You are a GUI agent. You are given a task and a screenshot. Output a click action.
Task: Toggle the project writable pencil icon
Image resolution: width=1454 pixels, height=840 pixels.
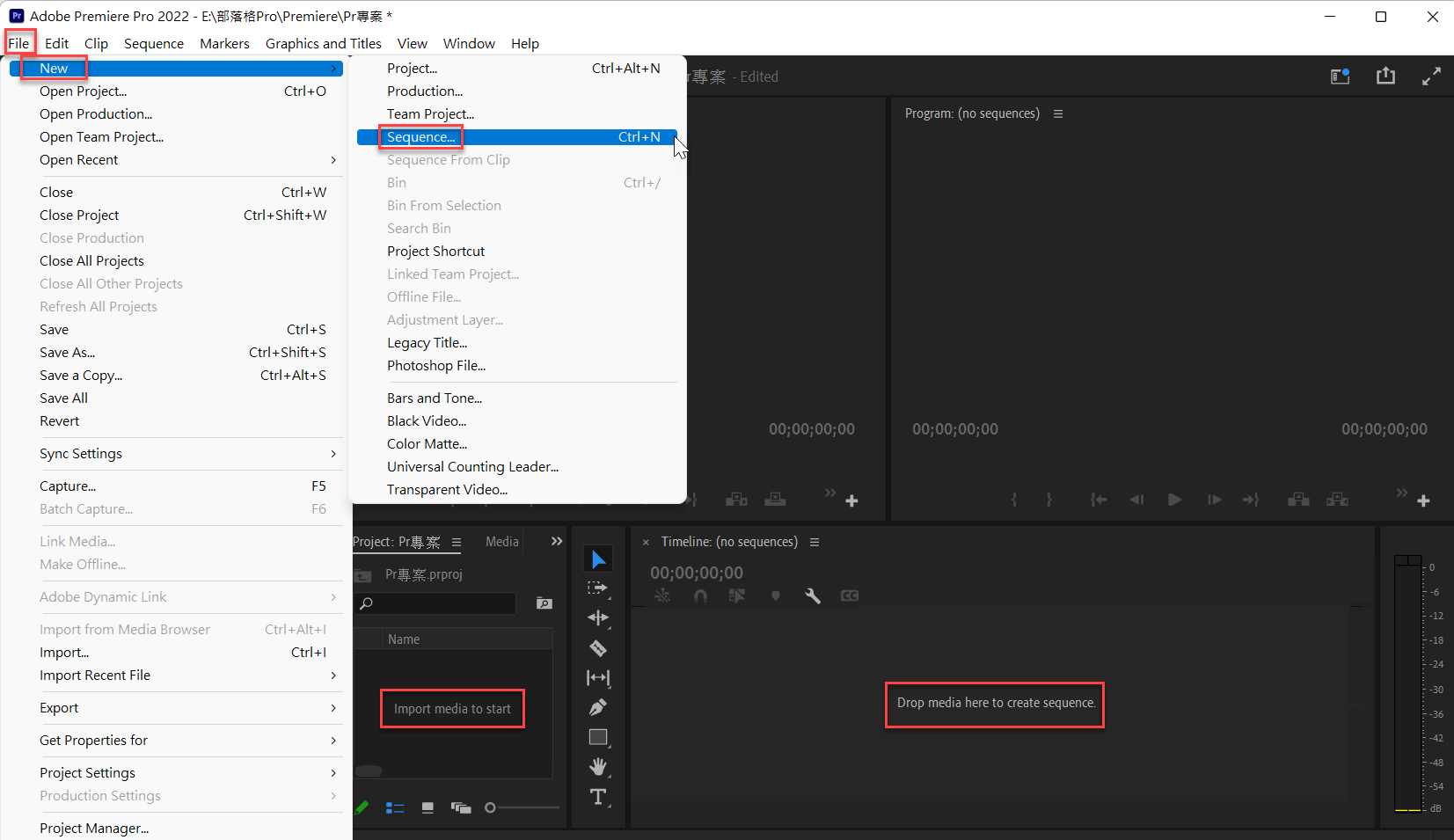click(x=362, y=807)
